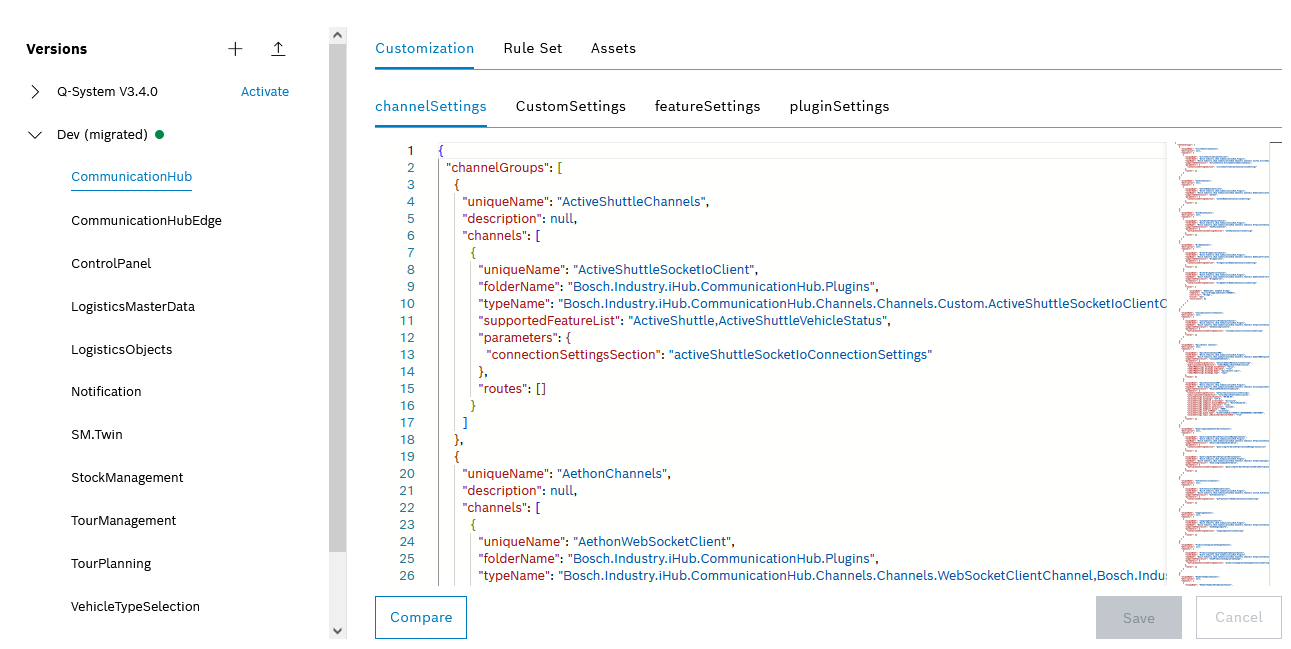The image size is (1291, 649).
Task: Open StockManagement module
Action: 127,478
